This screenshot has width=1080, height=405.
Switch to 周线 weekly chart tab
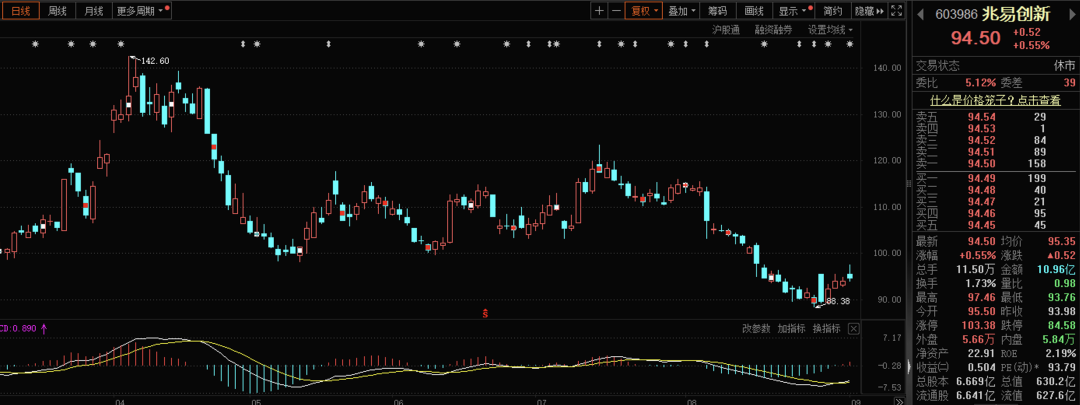click(57, 11)
